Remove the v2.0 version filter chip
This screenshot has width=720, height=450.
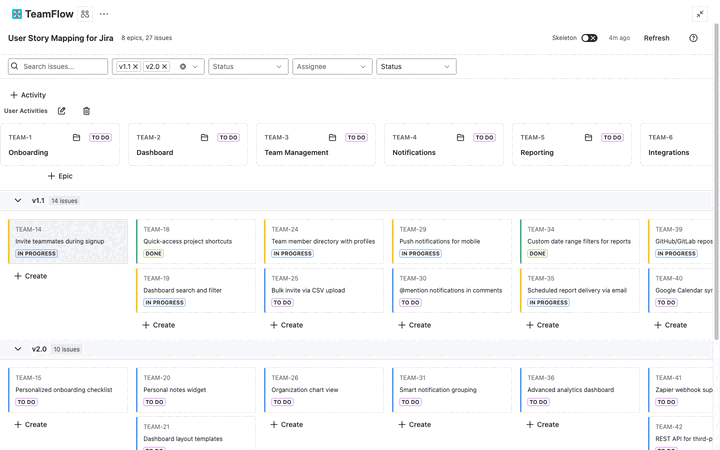click(165, 67)
